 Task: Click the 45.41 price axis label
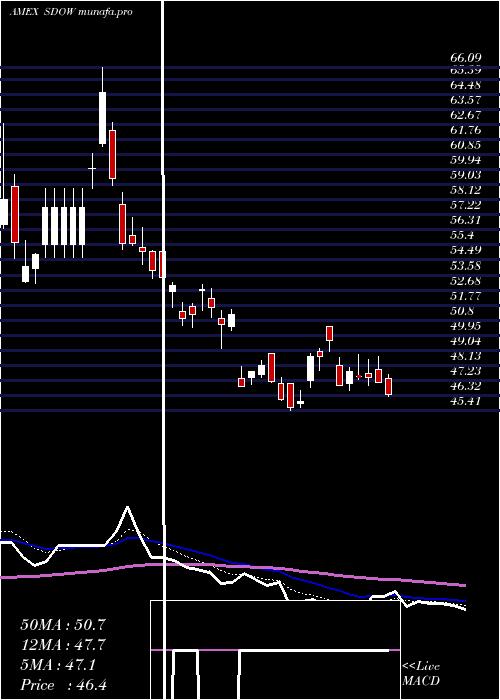tap(465, 401)
